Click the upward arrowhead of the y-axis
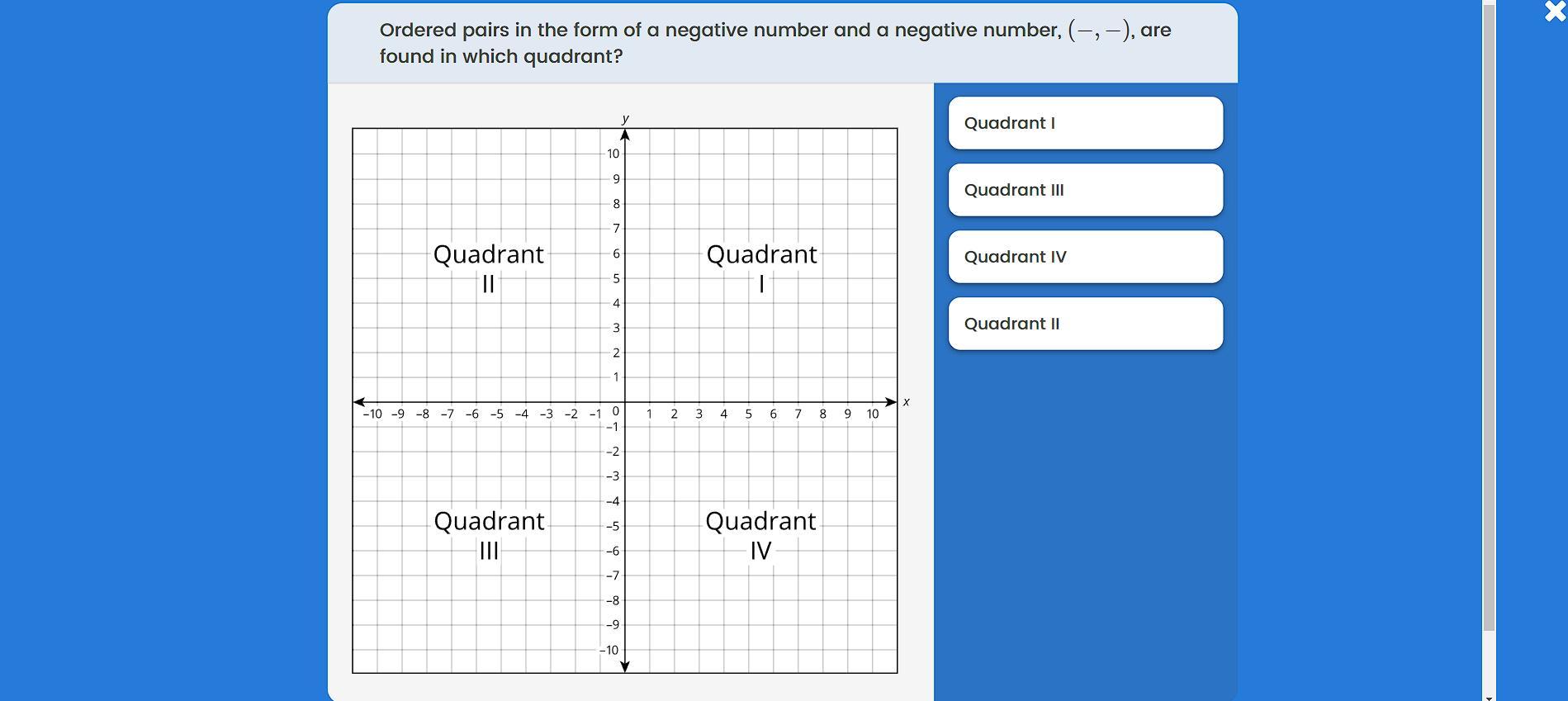 [625, 135]
